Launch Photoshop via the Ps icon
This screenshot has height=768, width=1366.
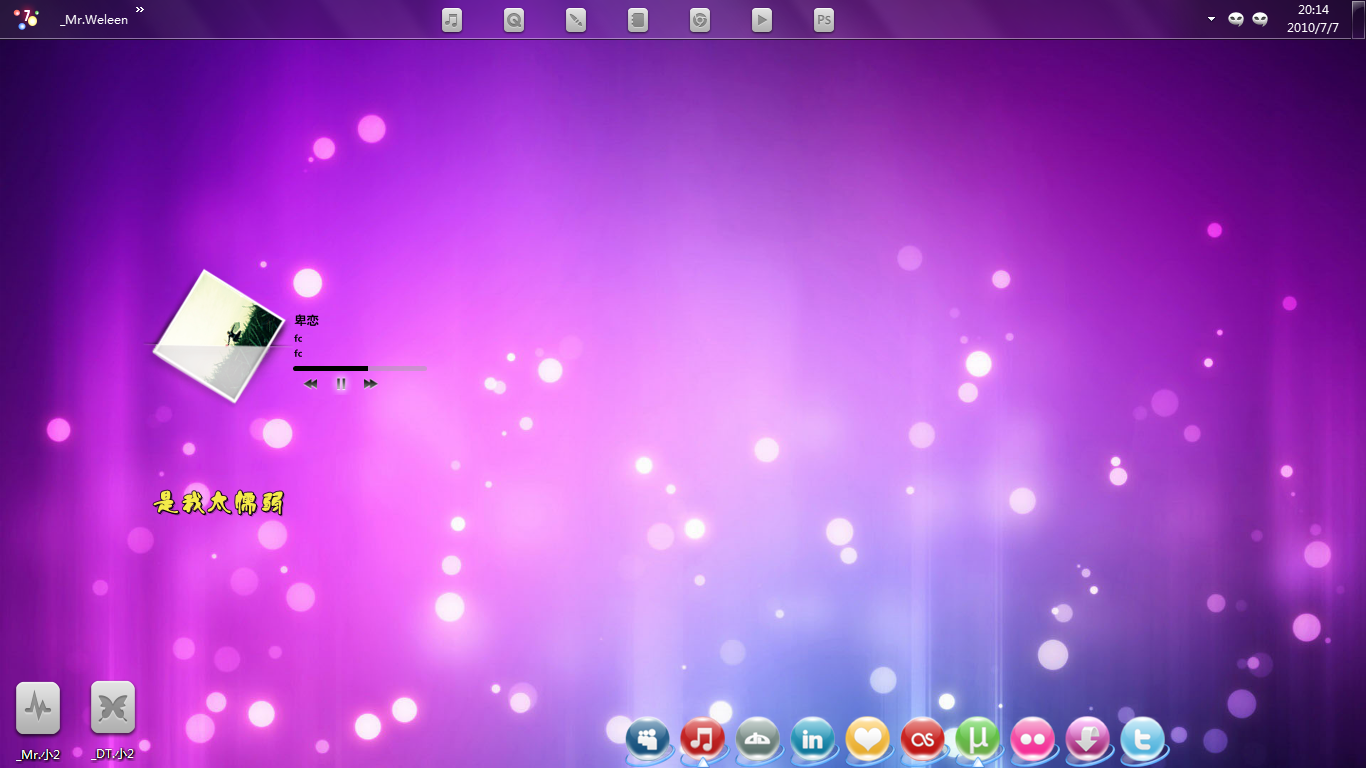[824, 19]
